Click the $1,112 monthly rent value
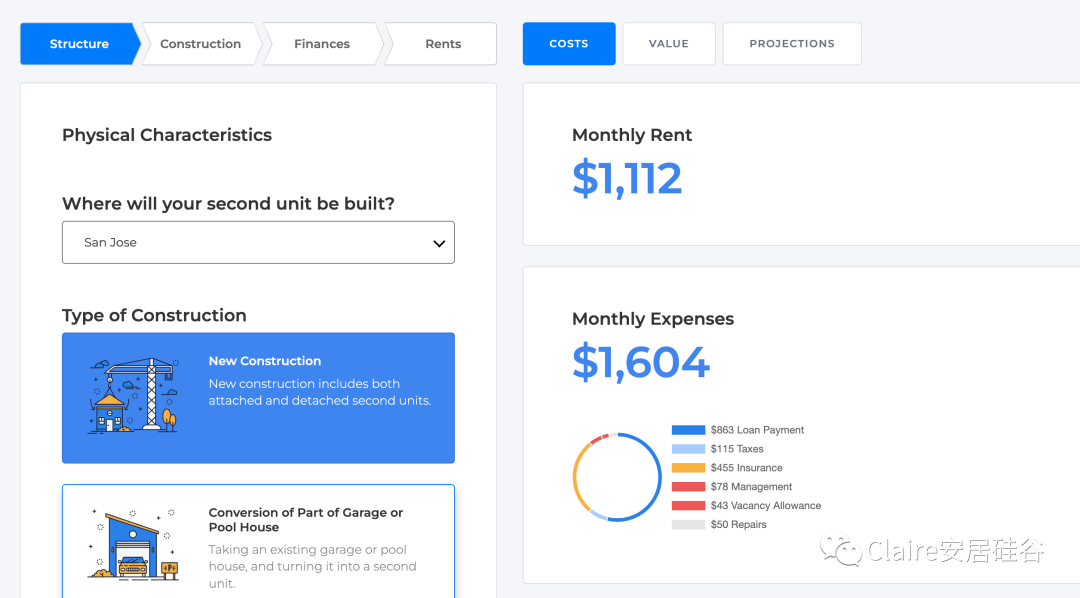The image size is (1080, 598). [627, 178]
